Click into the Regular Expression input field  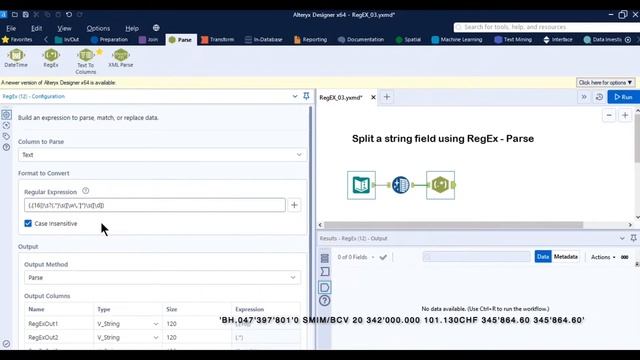pos(155,205)
